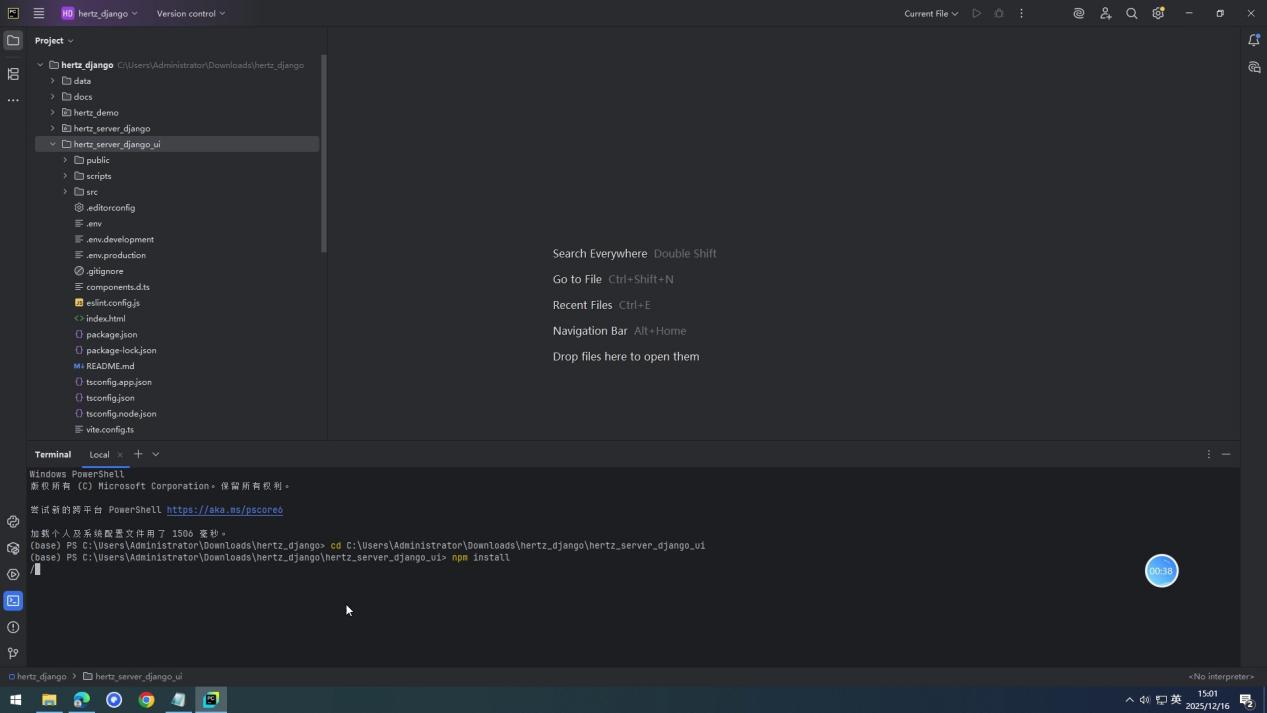Open Search Everywhere via magnifier icon
This screenshot has height=713, width=1267.
click(1131, 13)
